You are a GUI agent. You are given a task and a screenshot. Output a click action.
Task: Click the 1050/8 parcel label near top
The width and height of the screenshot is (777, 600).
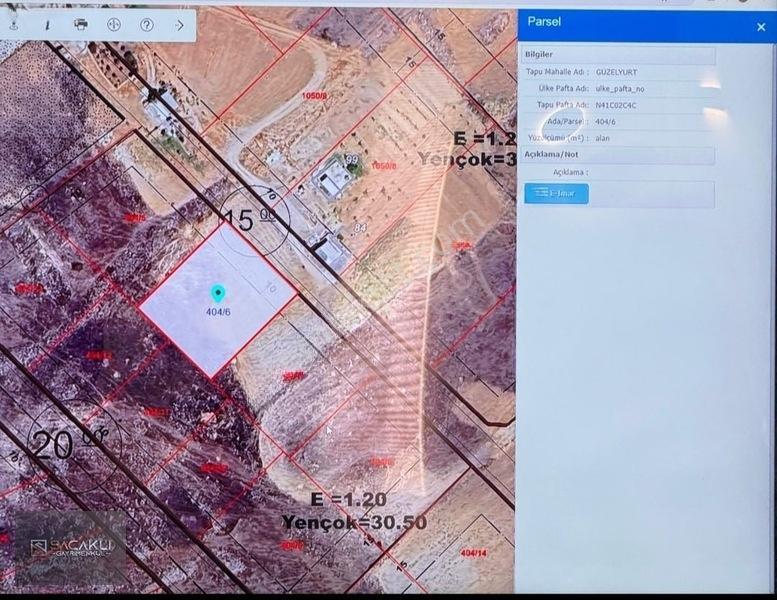click(315, 96)
